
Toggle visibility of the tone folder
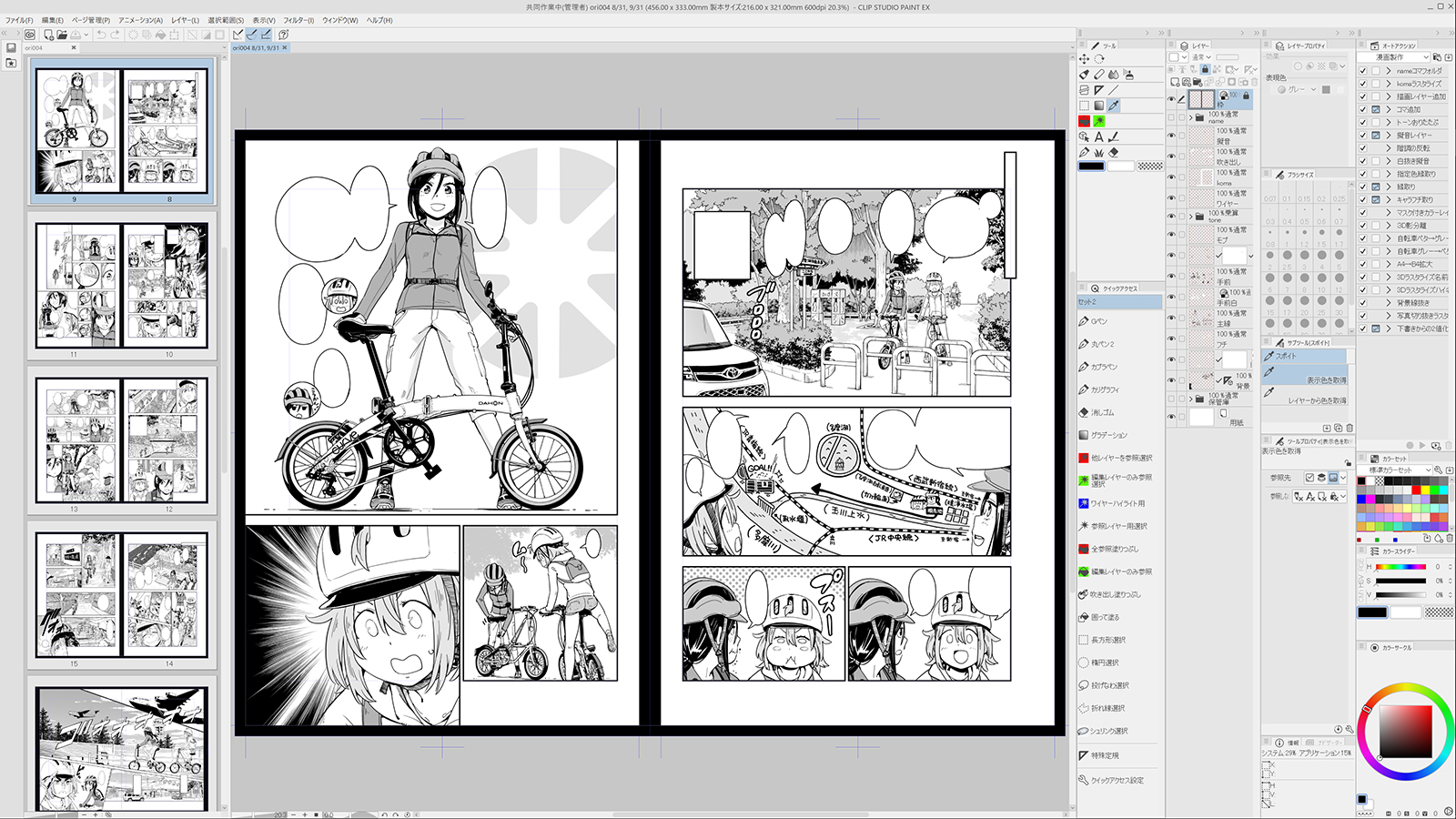point(1171,217)
